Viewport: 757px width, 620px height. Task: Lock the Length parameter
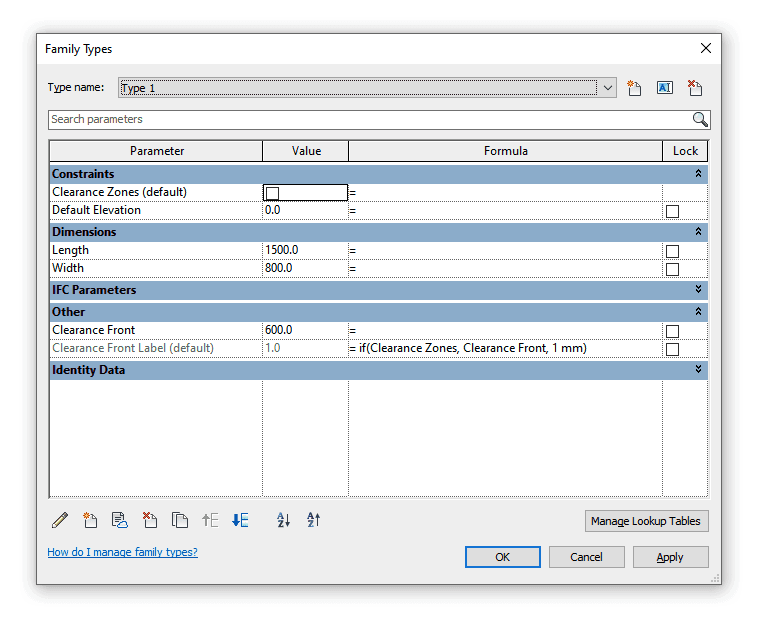[x=672, y=251]
